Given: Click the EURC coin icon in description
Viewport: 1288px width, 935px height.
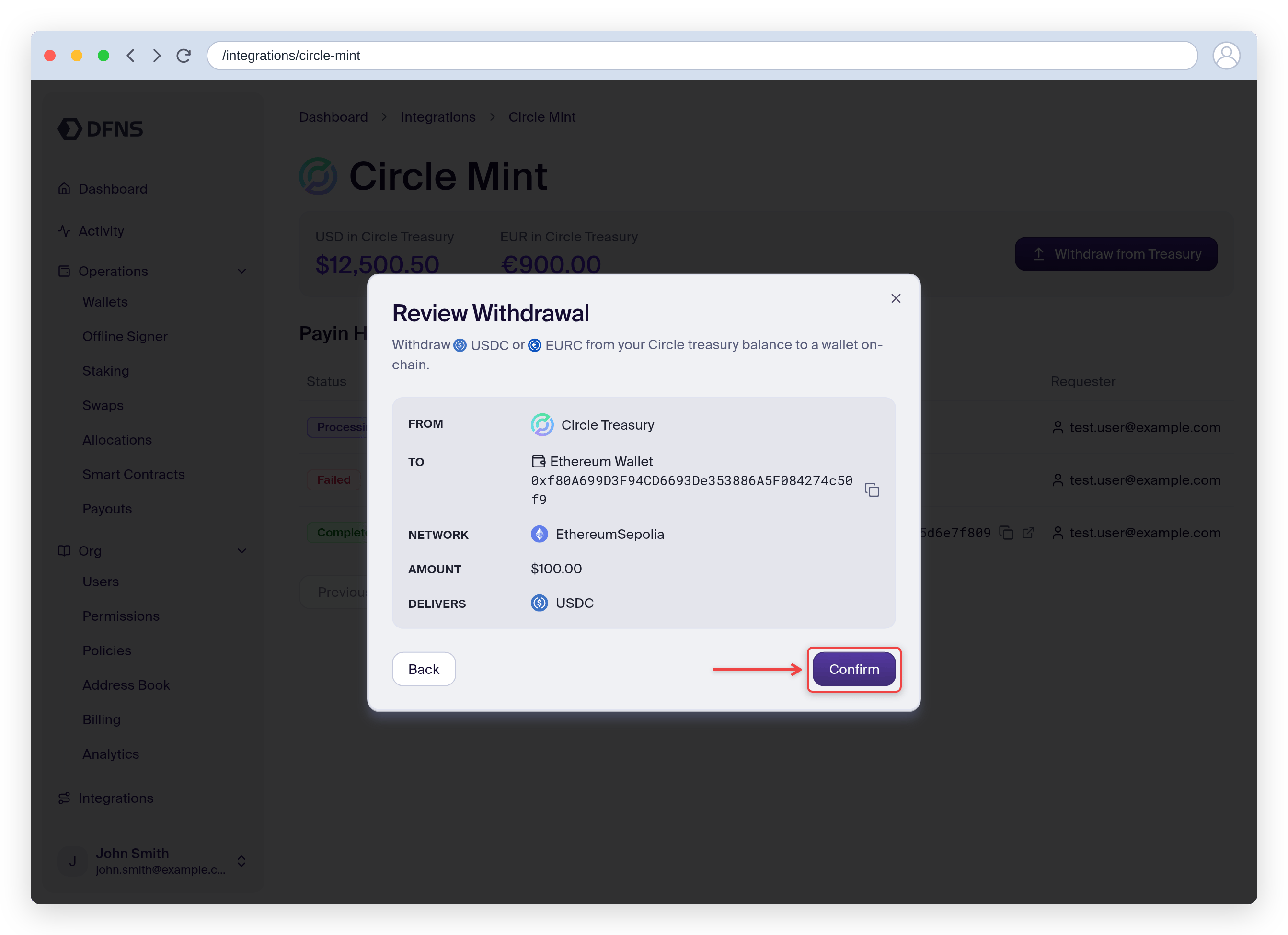Looking at the screenshot, I should [534, 345].
